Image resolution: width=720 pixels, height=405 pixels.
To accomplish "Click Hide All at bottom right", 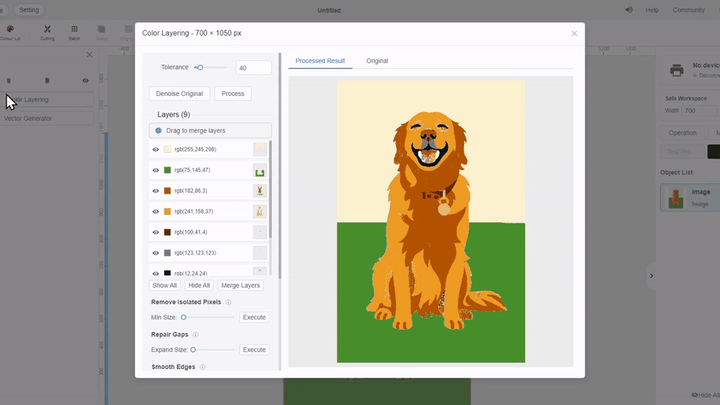I will click(705, 395).
